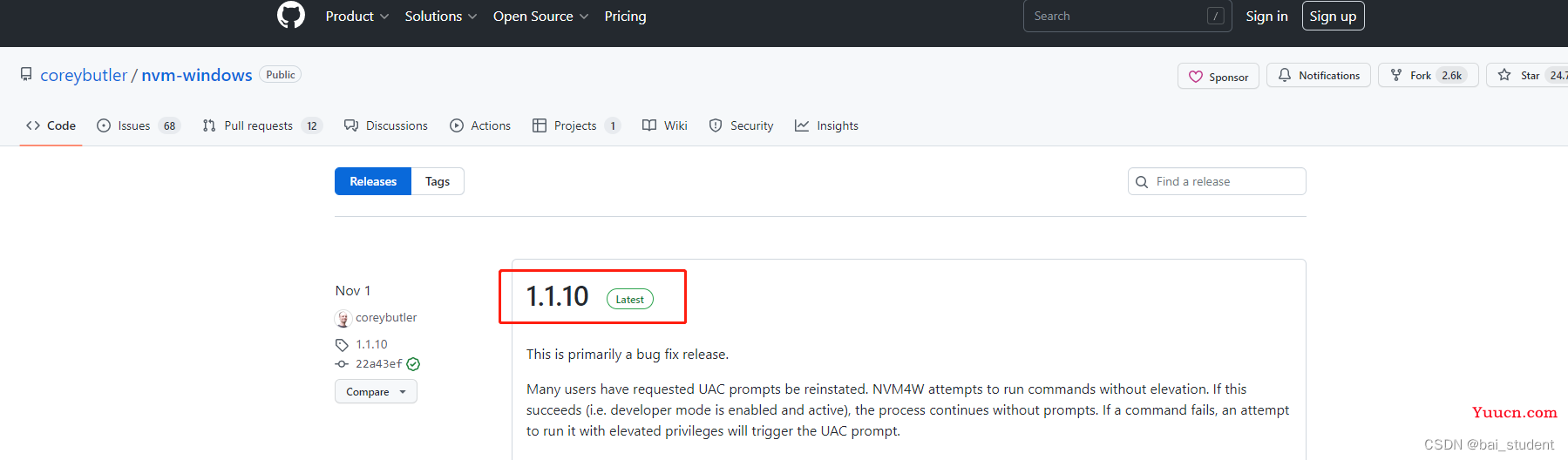Click the star icon in Star button
The height and width of the screenshot is (460, 1568).
point(1504,75)
